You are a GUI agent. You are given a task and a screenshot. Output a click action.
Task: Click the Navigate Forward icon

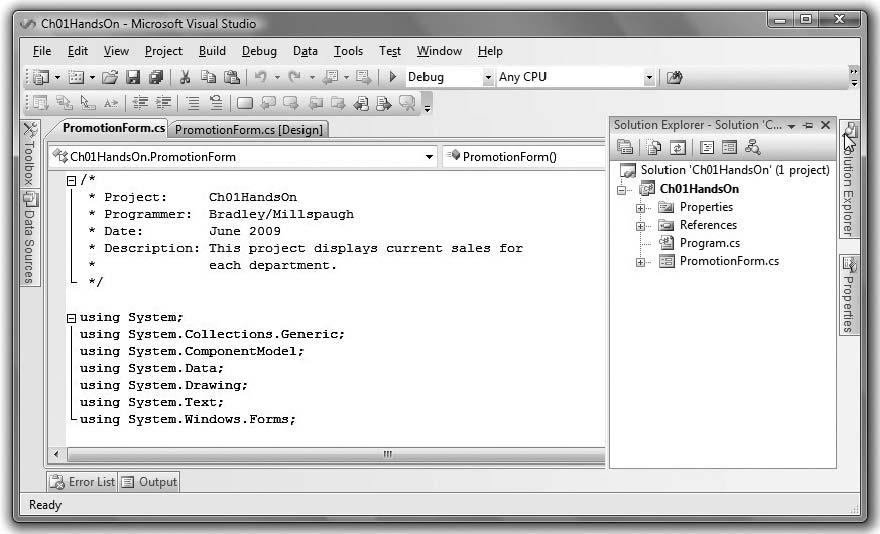tap(363, 77)
